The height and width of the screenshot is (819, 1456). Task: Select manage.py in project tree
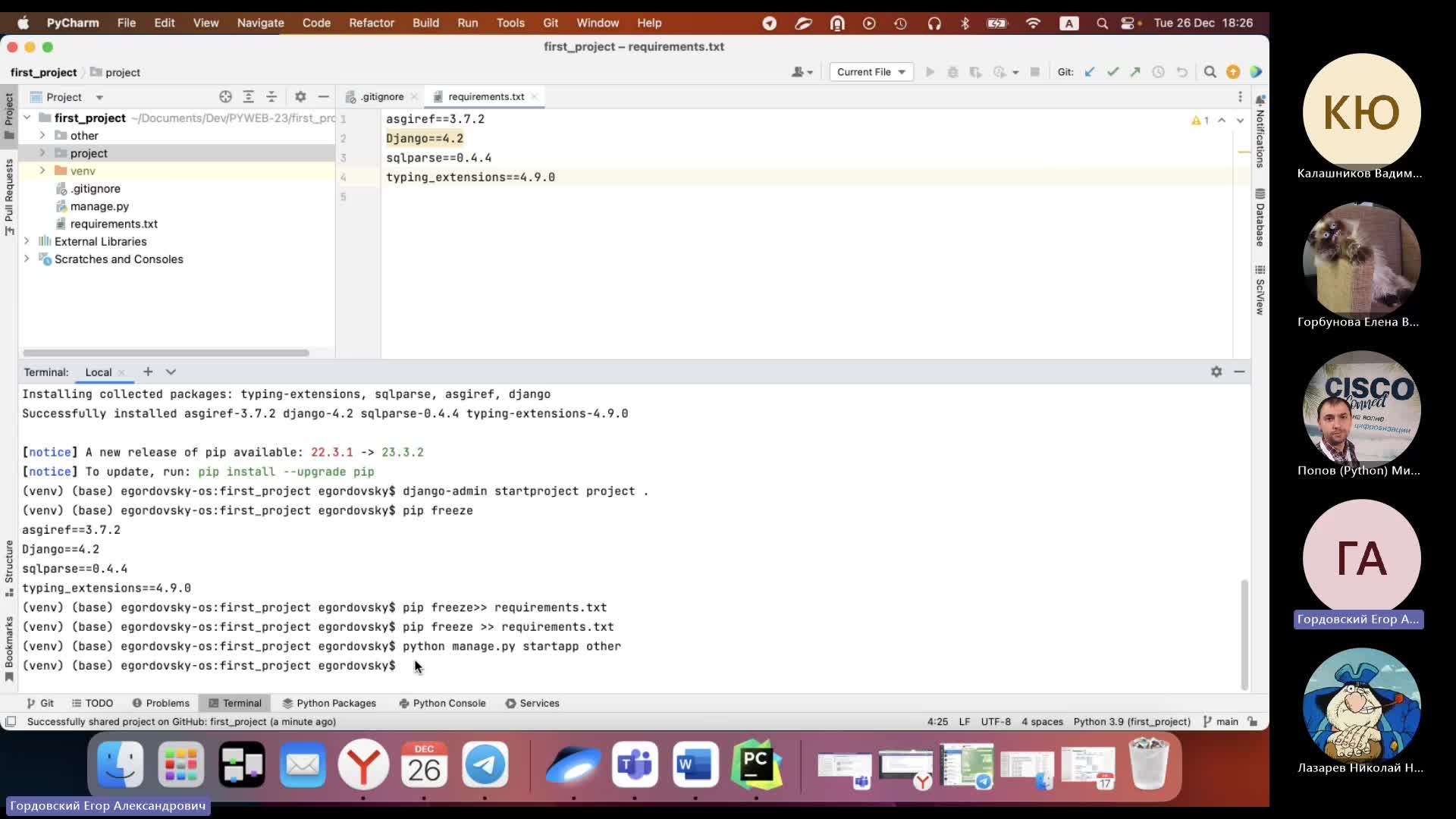[99, 206]
